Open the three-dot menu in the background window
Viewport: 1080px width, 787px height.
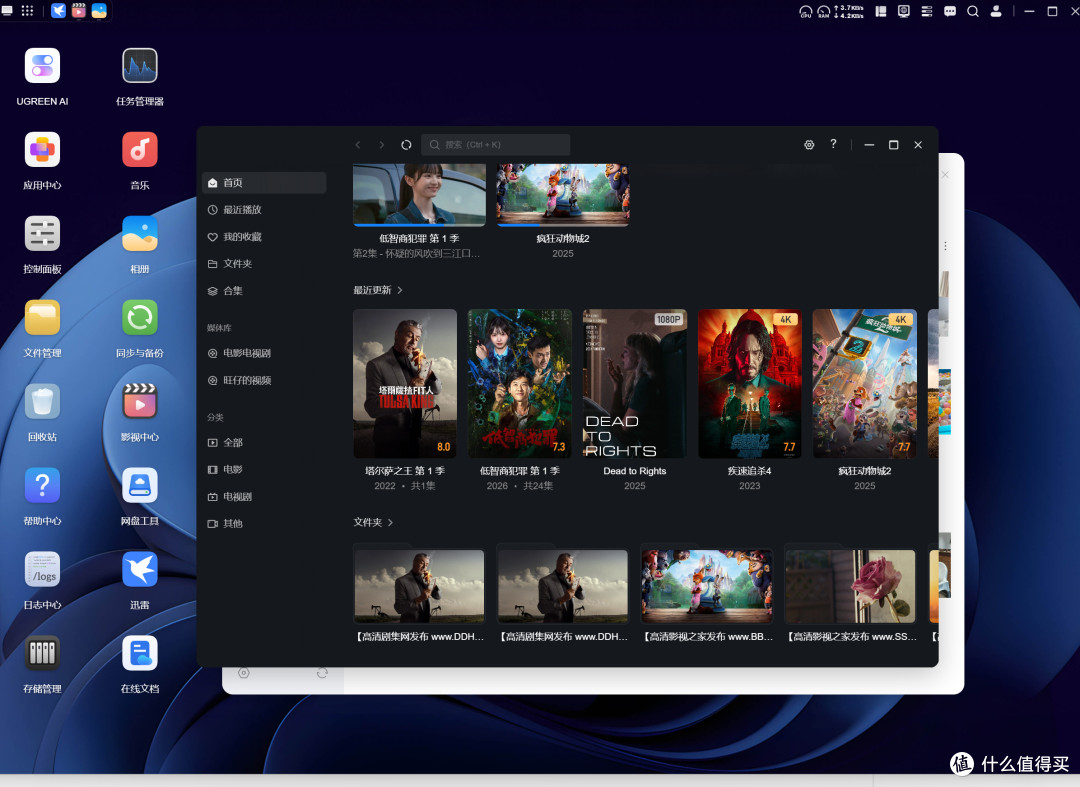(x=946, y=246)
